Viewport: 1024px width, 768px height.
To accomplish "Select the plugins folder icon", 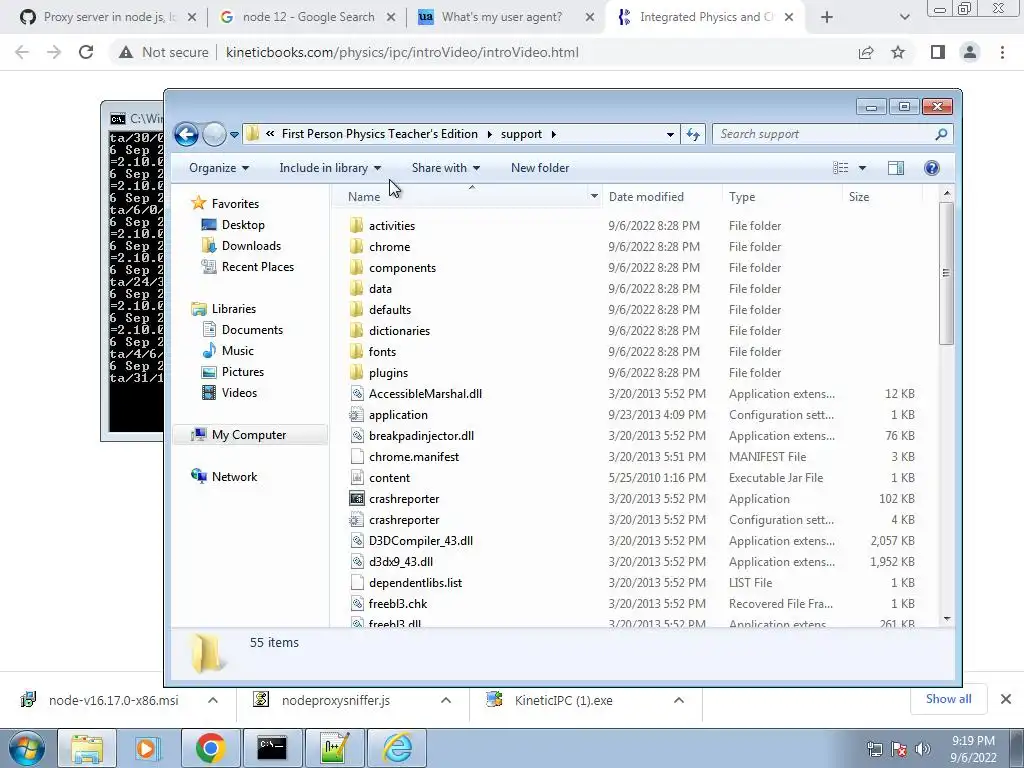I will click(357, 373).
